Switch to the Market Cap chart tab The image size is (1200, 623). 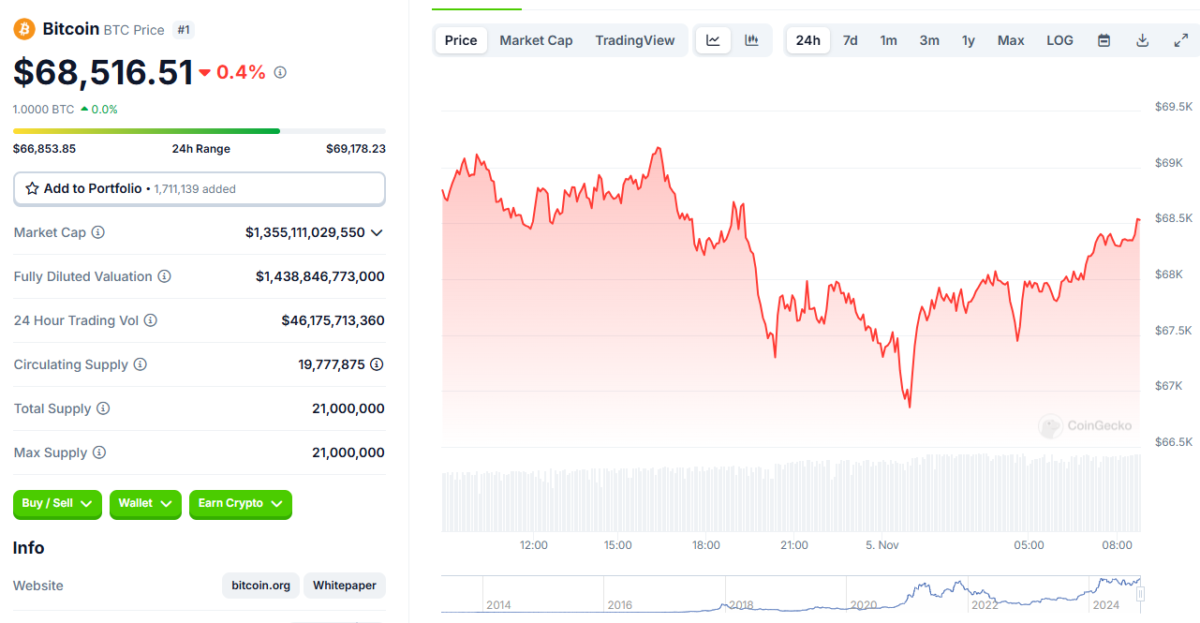[x=536, y=41]
